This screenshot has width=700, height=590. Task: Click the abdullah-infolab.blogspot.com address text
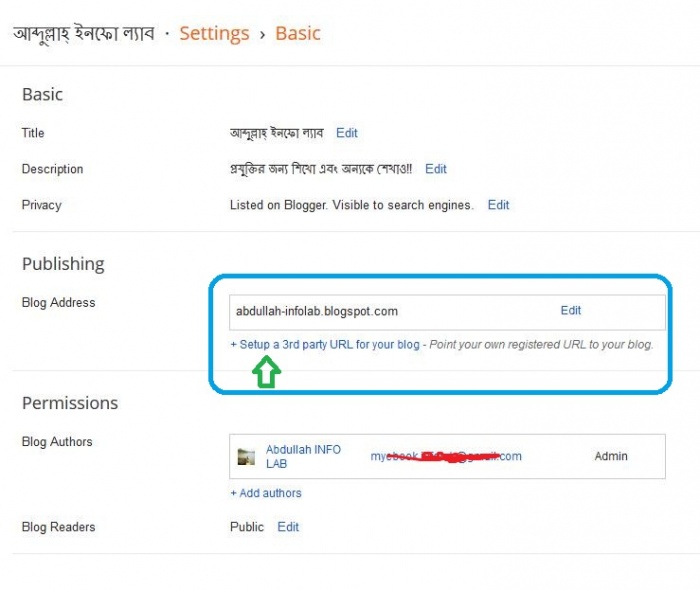point(317,311)
